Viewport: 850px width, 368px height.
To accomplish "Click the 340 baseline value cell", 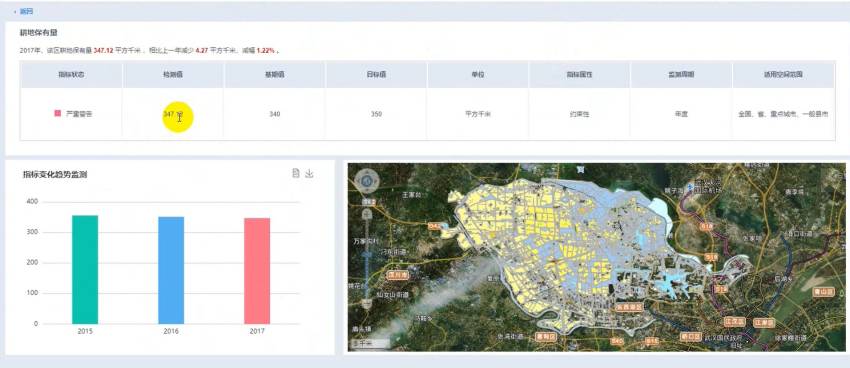I will point(275,114).
